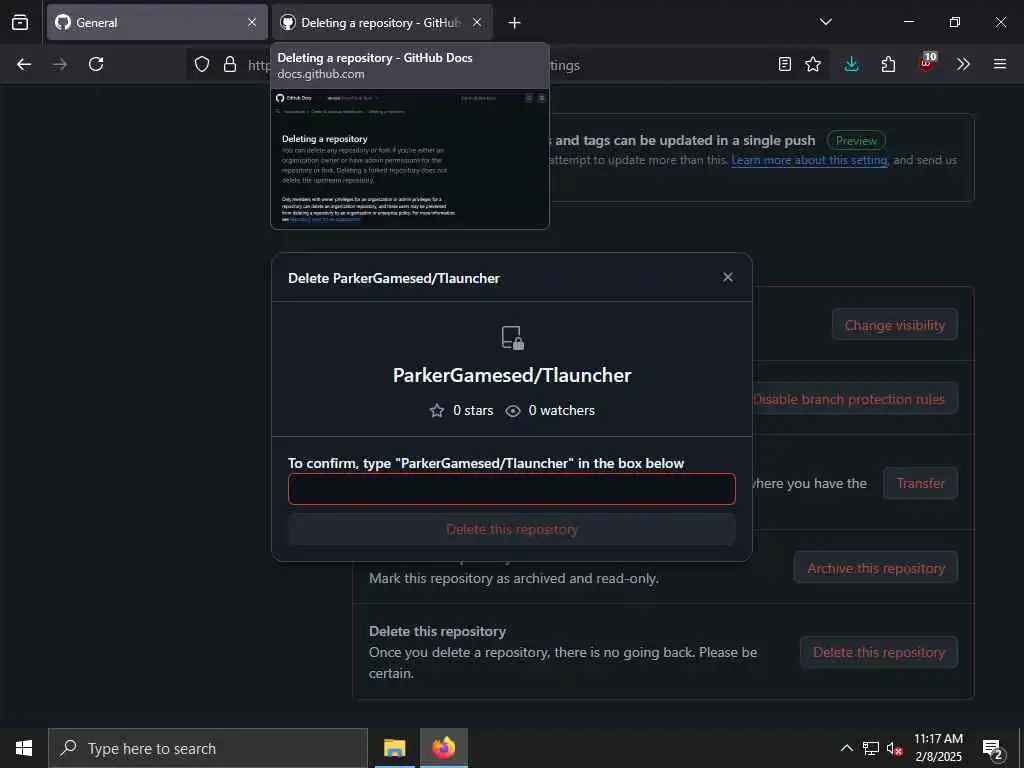Switch to the General GitHub tab
This screenshot has height=768, width=1024.
point(157,22)
